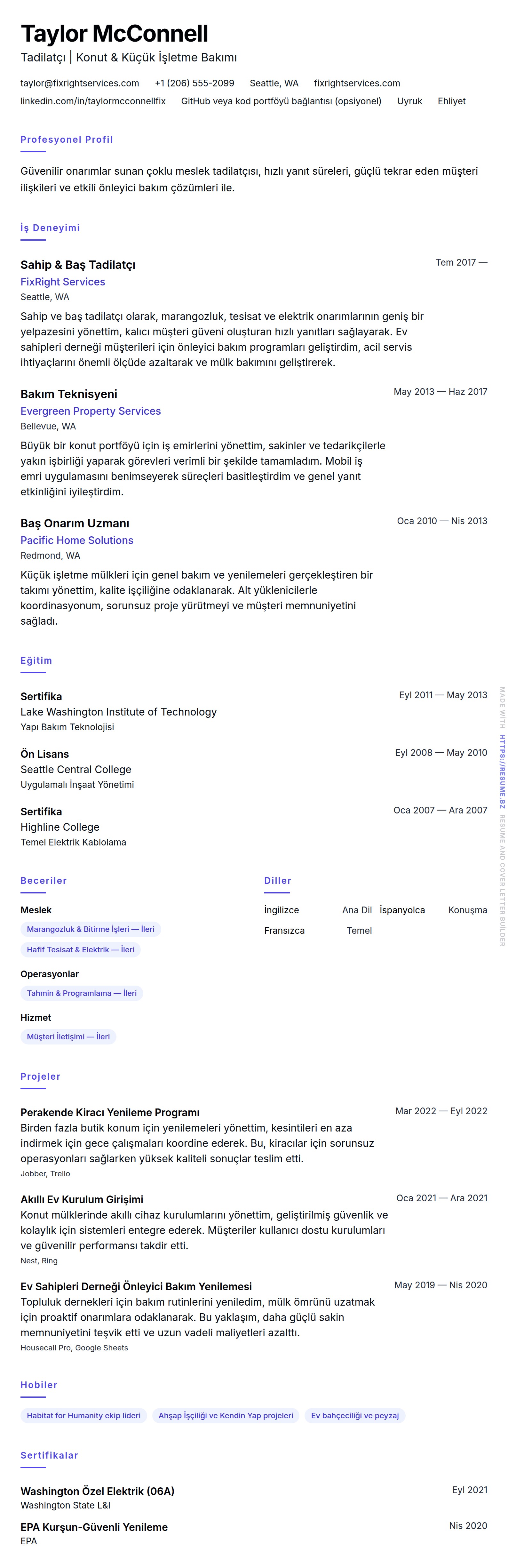Click the Tahmin & Programlama skill tag
The image size is (508, 1568).
[82, 993]
